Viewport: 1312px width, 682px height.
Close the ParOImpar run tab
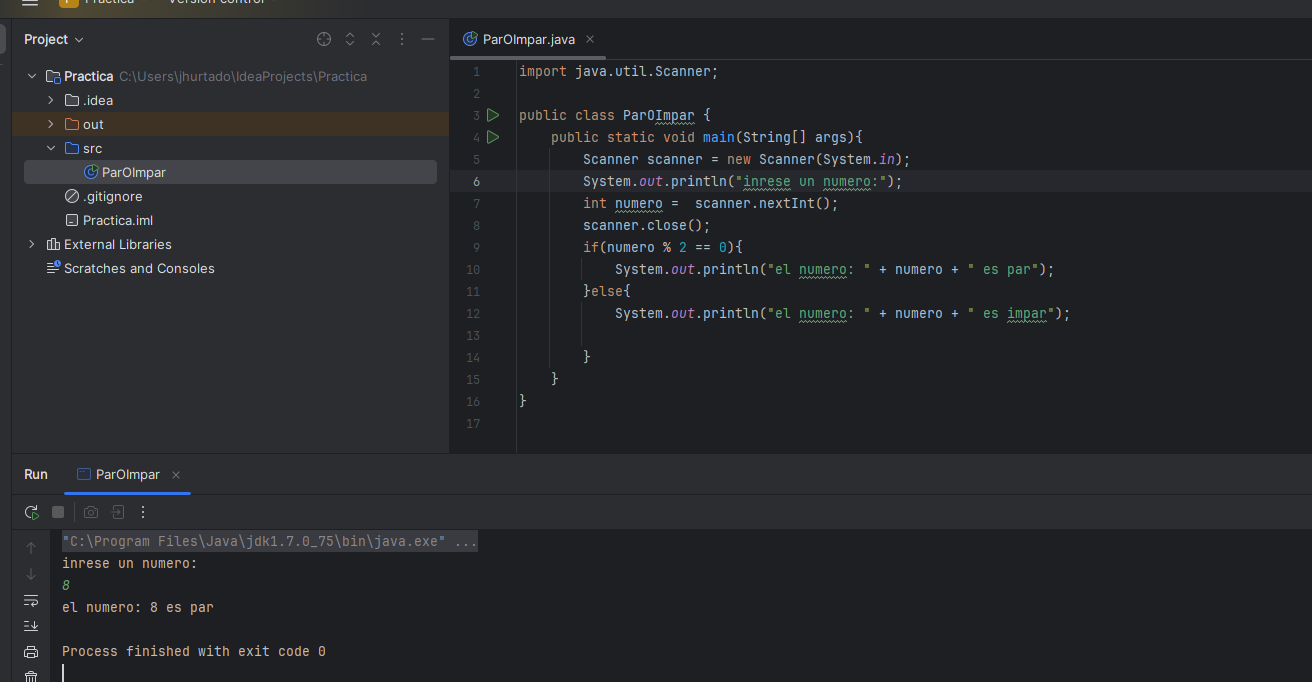click(176, 475)
